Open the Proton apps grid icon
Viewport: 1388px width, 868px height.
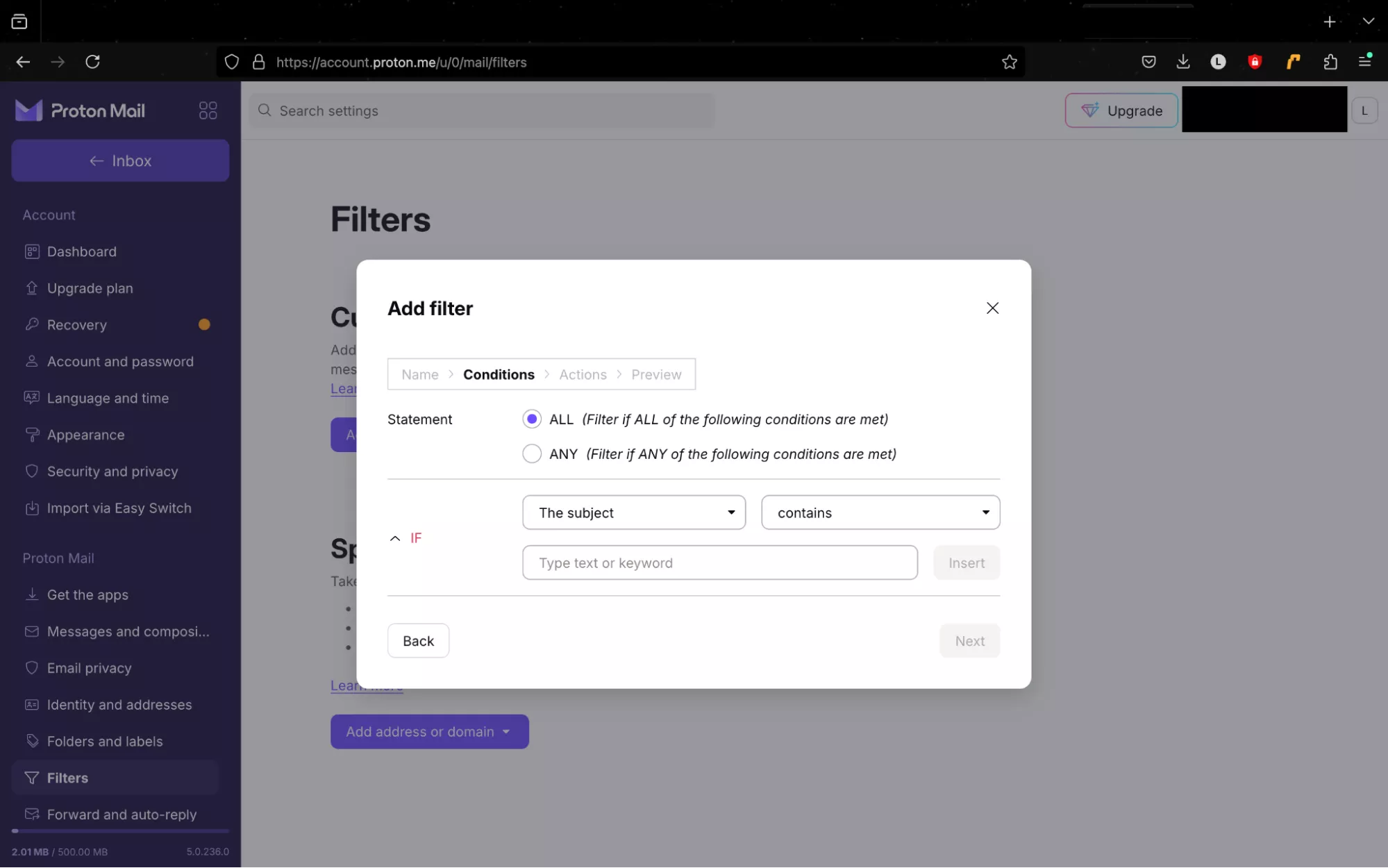[x=208, y=110]
